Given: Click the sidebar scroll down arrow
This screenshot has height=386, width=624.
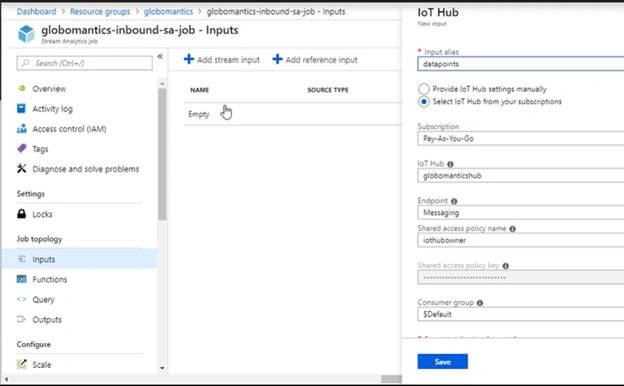Looking at the screenshot, I should tap(162, 368).
